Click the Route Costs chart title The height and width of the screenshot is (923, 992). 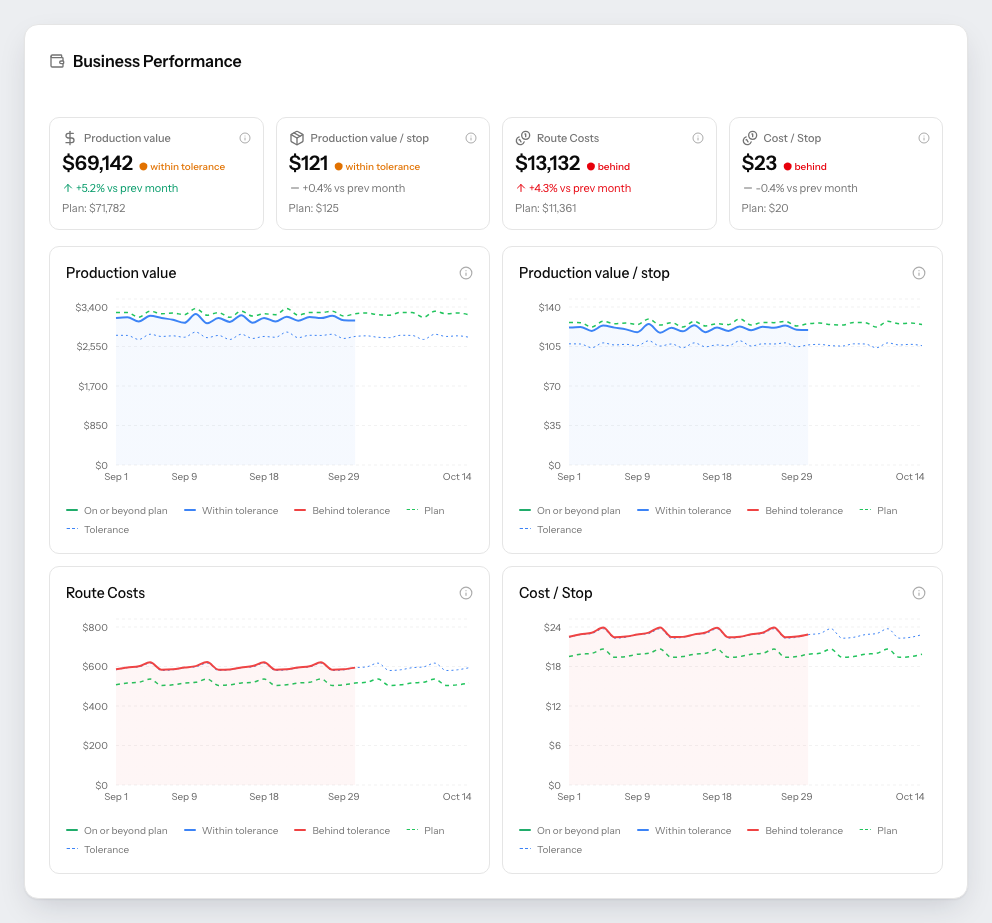106,593
